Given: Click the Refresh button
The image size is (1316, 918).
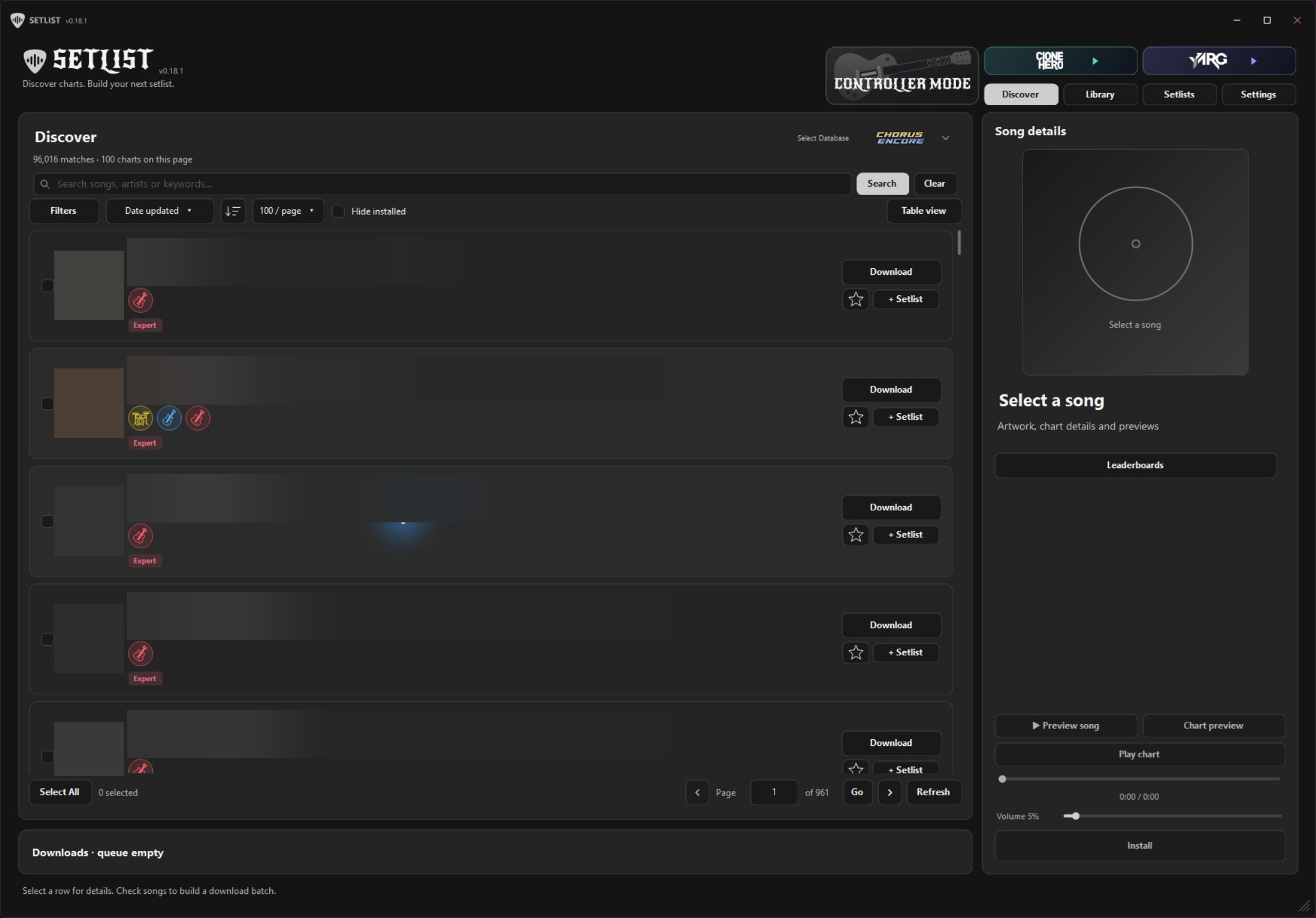Looking at the screenshot, I should 933,792.
